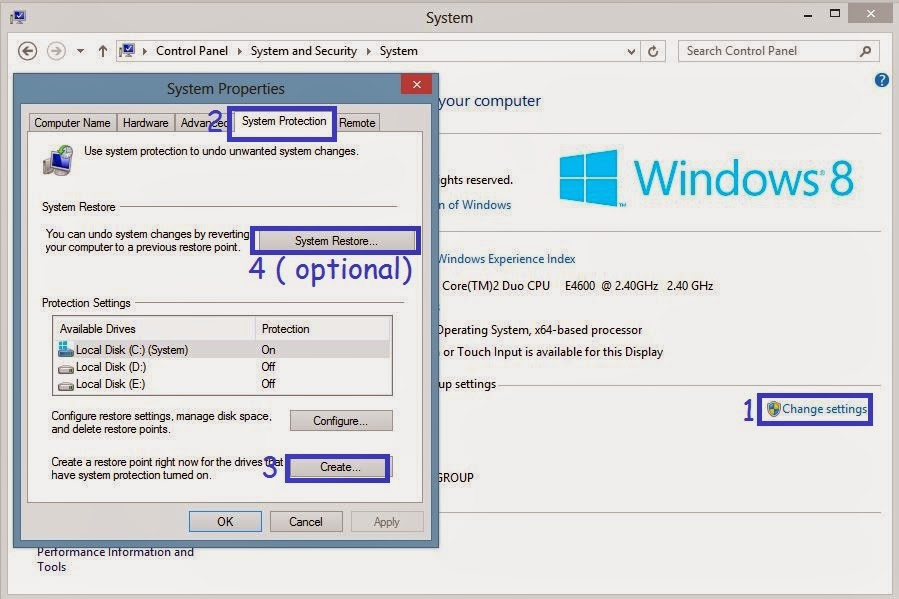Click the back navigation arrow
The height and width of the screenshot is (599, 899).
pyautogui.click(x=27, y=50)
